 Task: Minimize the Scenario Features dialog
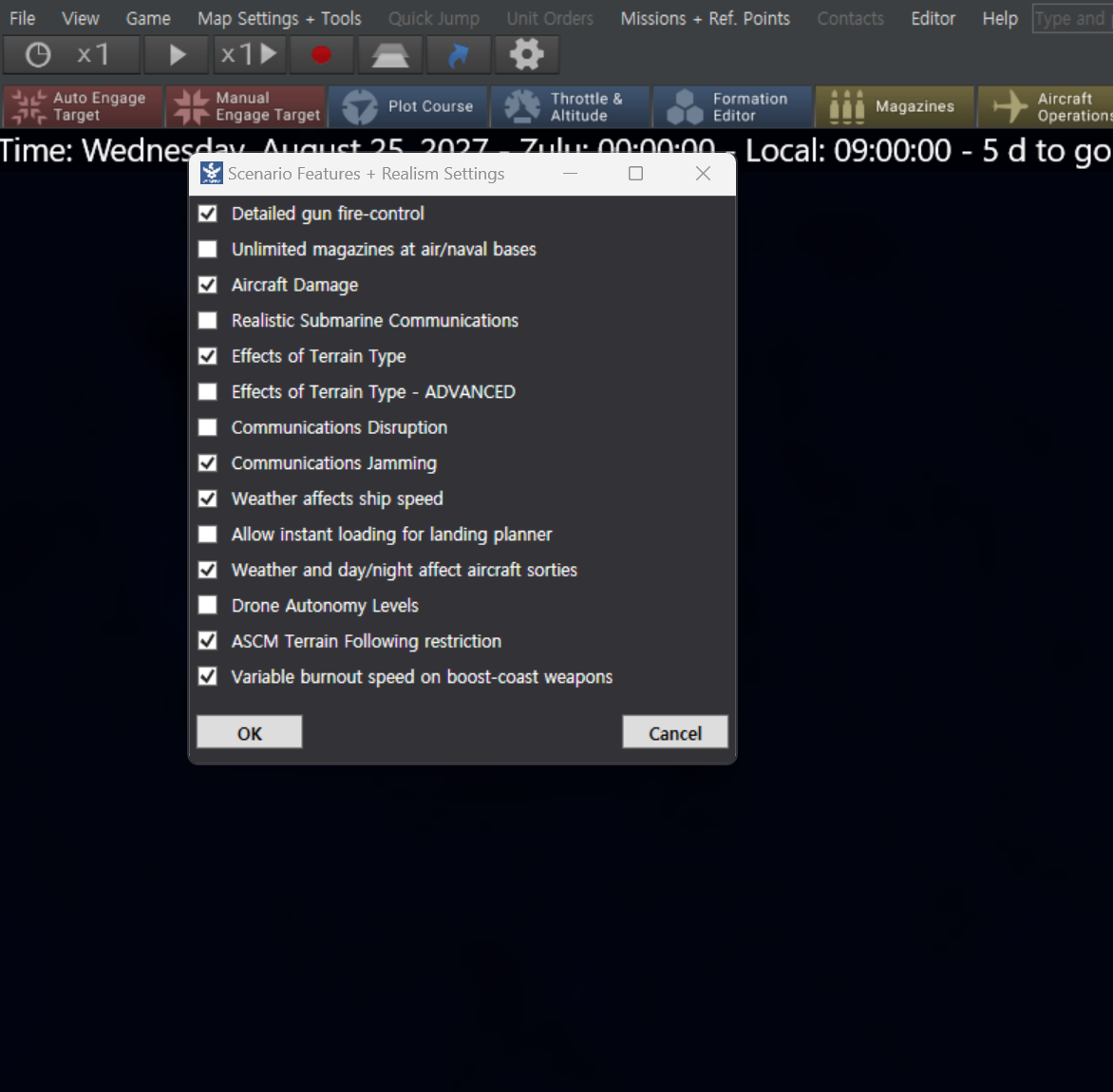coord(570,174)
